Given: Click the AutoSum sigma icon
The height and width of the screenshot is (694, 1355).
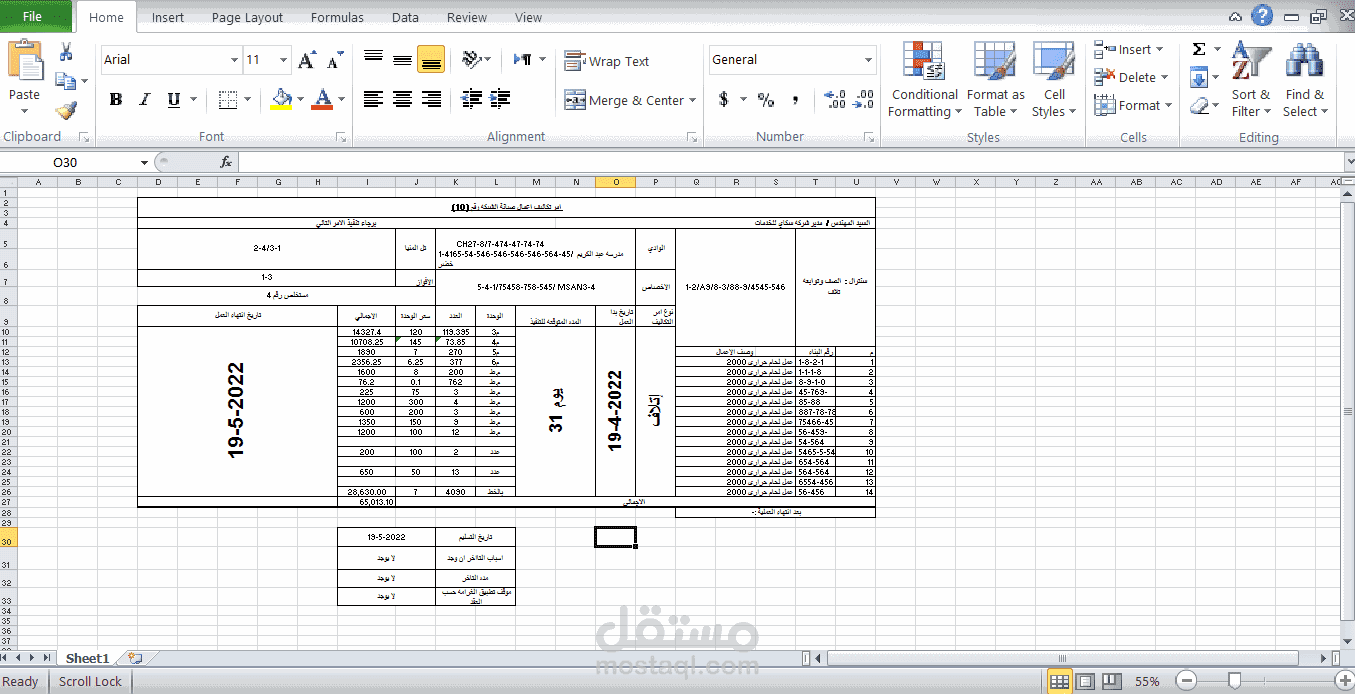Looking at the screenshot, I should tap(1199, 49).
